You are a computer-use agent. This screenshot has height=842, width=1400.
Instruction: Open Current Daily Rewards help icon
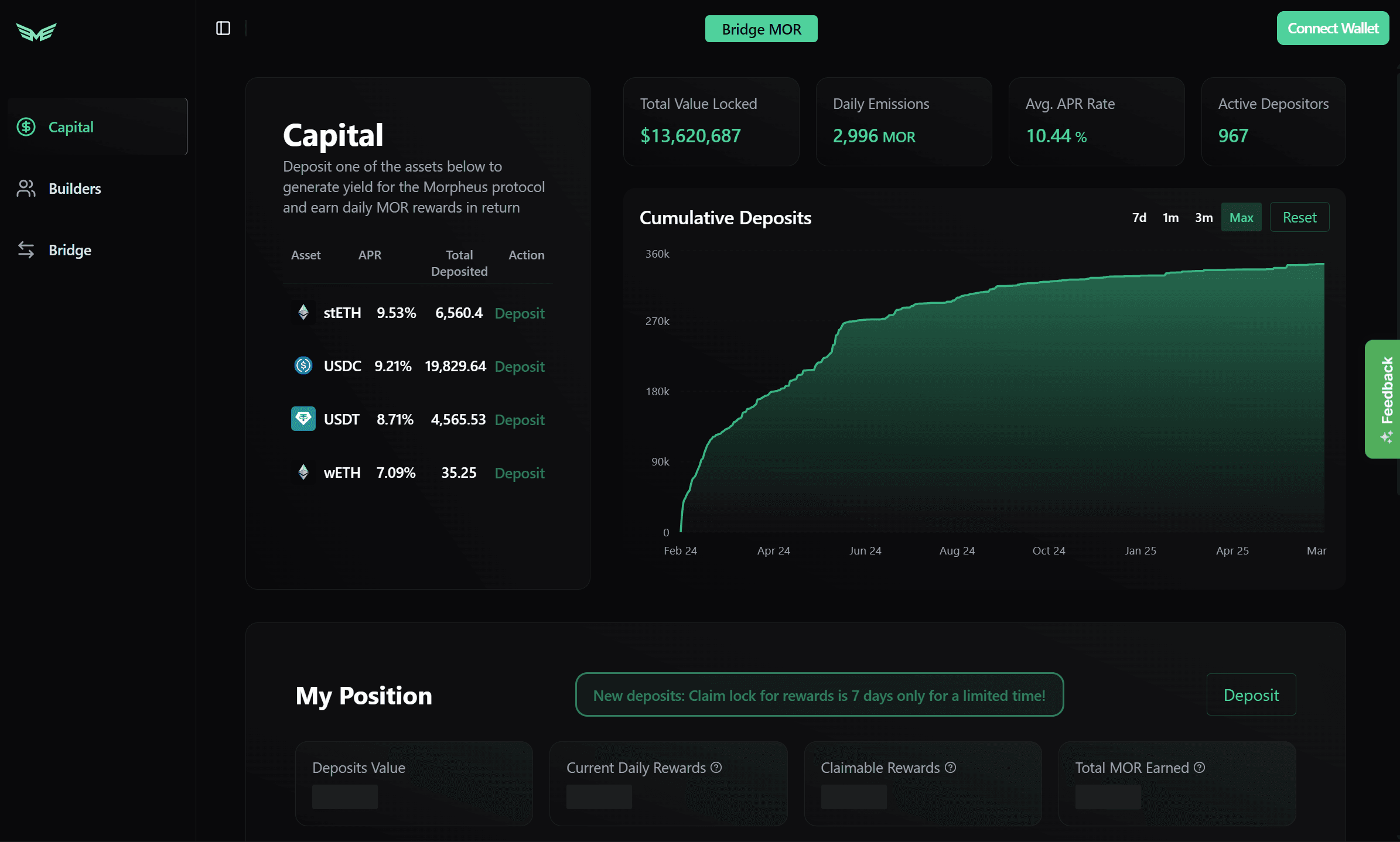point(716,768)
